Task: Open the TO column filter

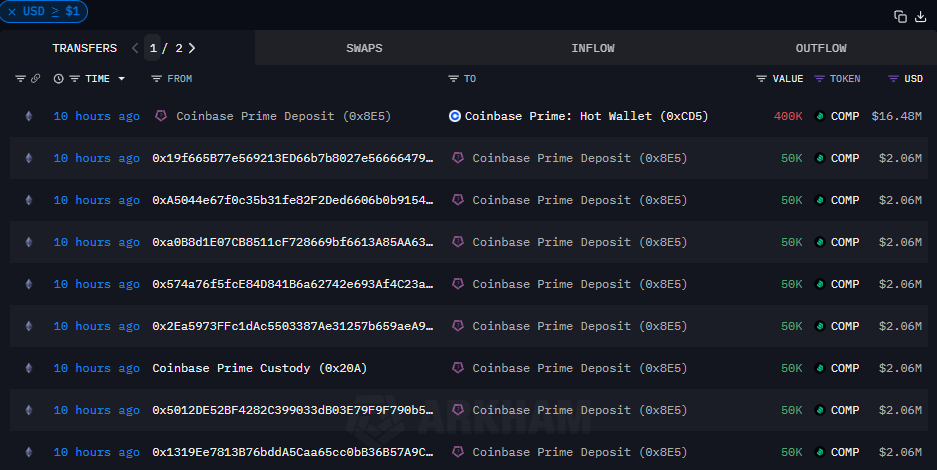Action: (x=453, y=78)
